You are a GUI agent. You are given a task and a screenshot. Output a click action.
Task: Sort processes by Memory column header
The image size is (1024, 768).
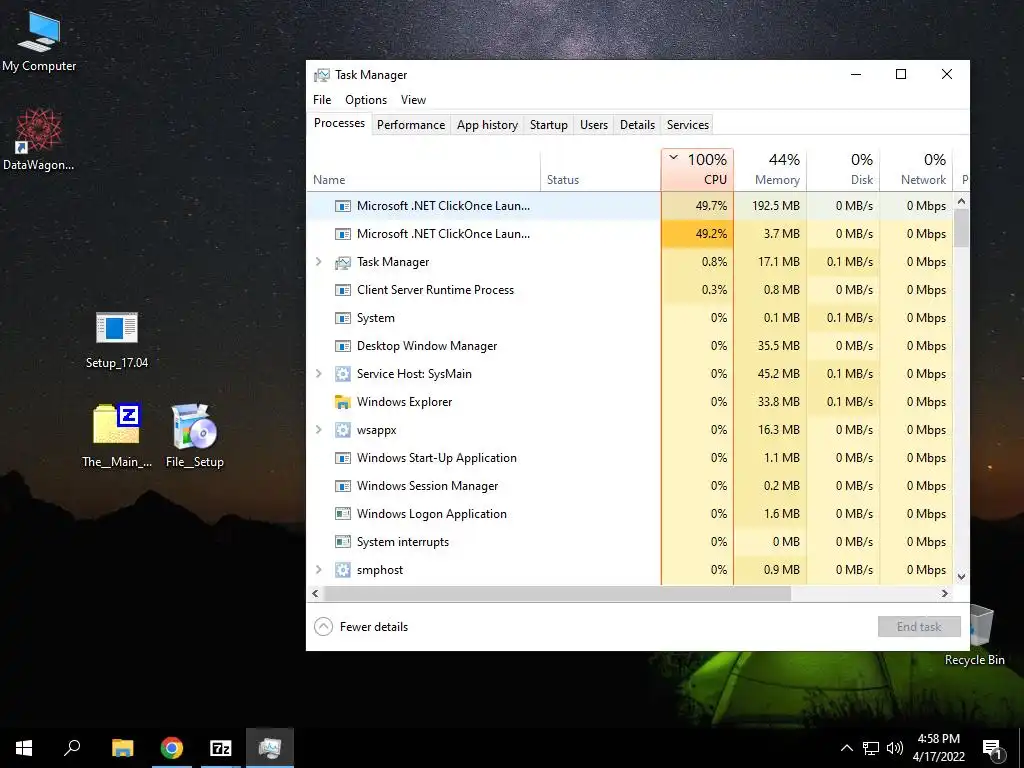click(771, 170)
